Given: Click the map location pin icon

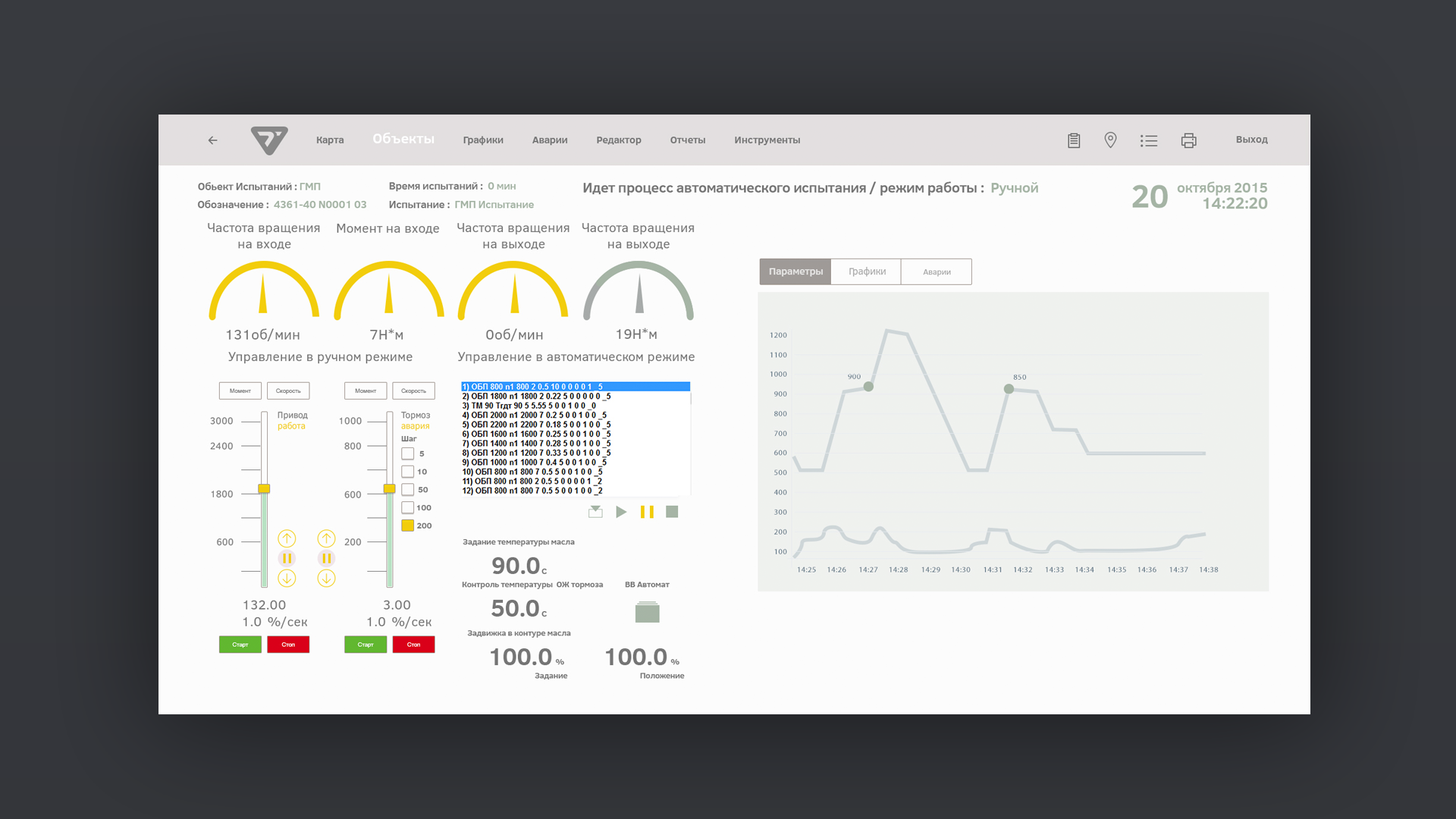Looking at the screenshot, I should [x=1110, y=140].
